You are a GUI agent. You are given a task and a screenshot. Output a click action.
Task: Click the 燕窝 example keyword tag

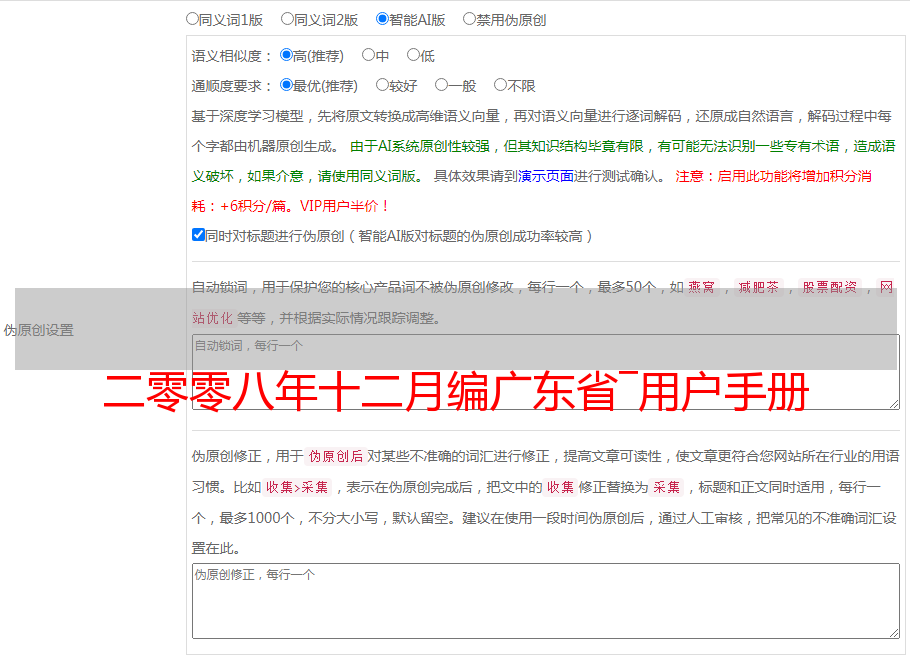(701, 287)
